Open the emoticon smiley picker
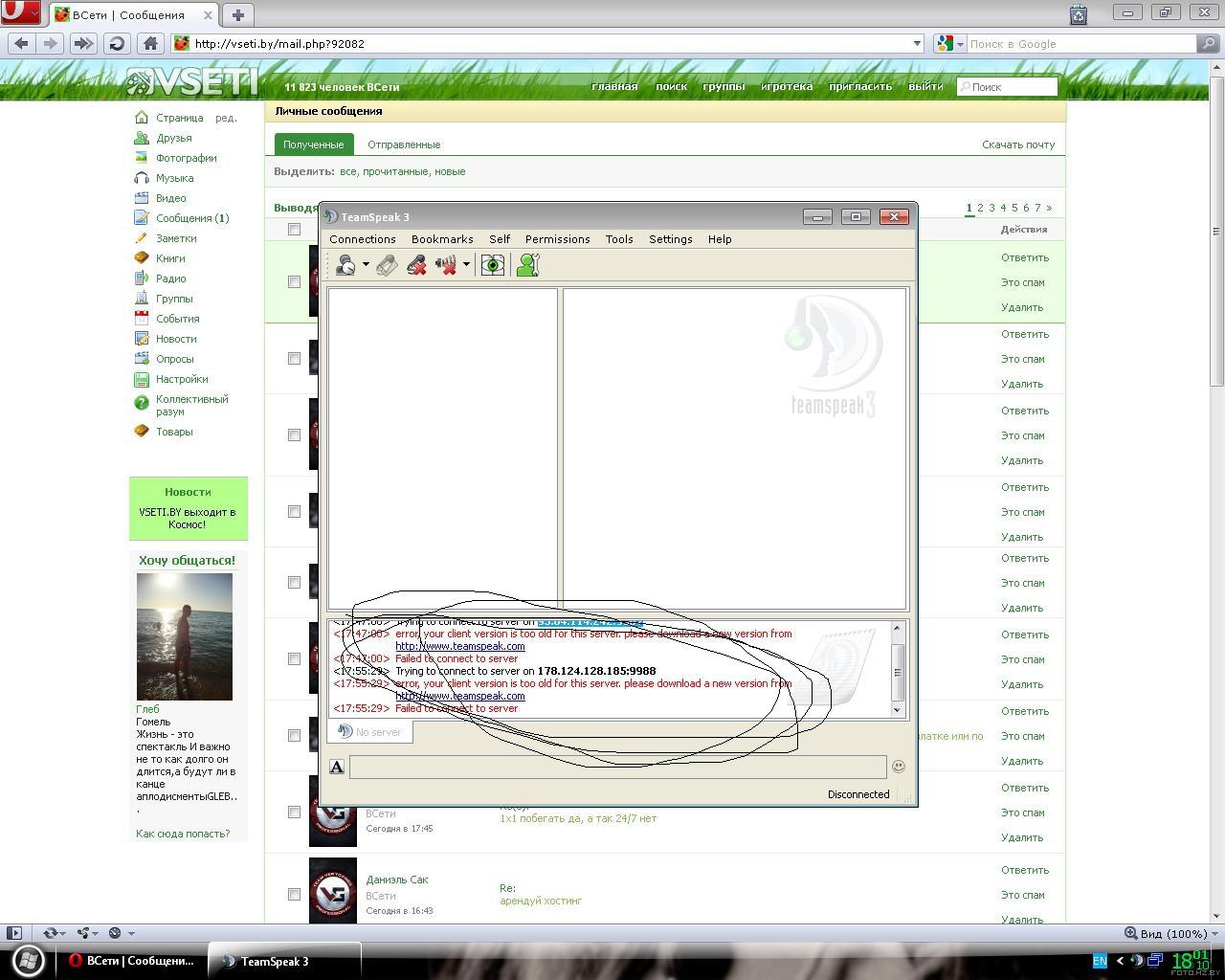 pos(899,766)
